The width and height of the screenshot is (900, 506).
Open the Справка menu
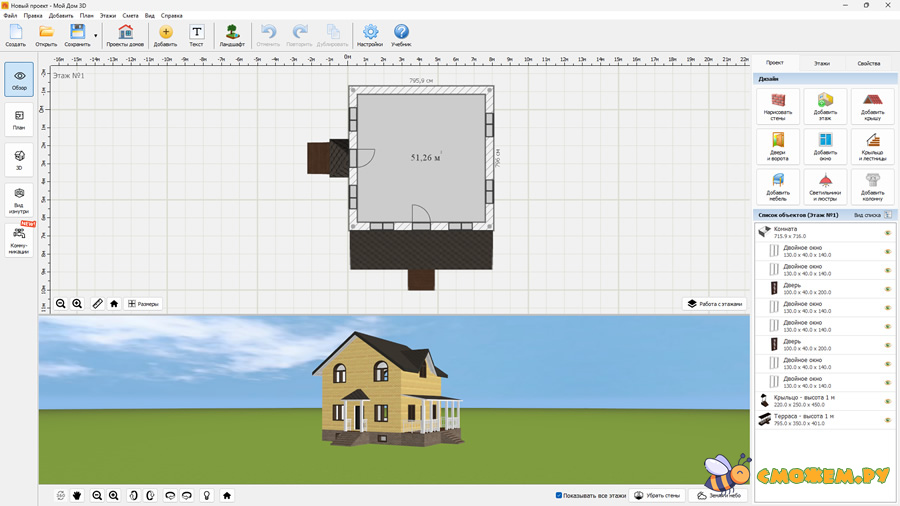click(171, 15)
